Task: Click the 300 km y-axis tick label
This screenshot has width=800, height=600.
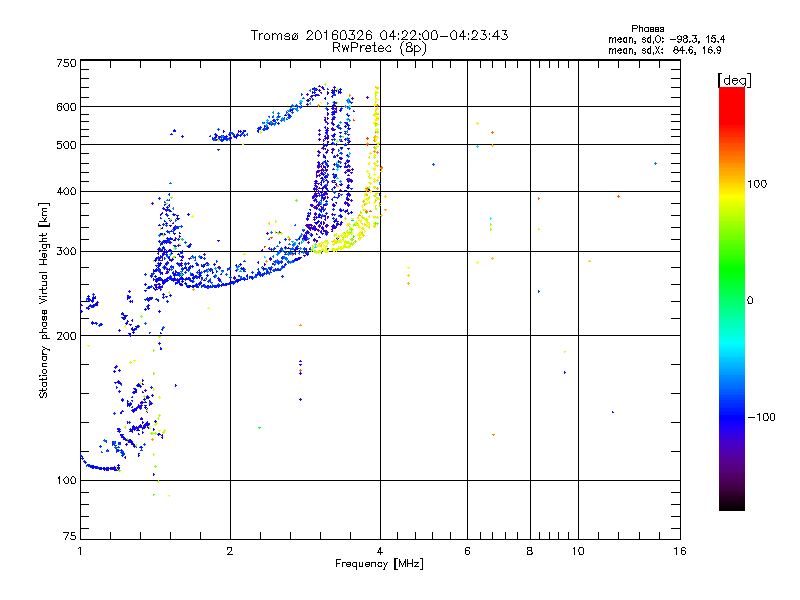Action: 66,251
